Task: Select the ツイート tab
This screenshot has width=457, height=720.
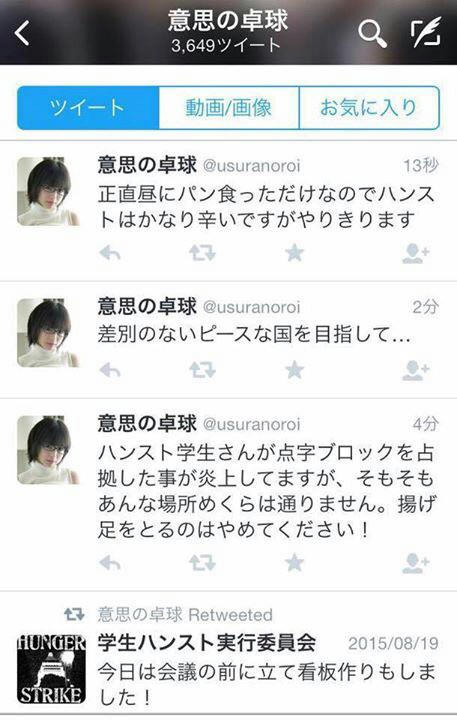Action: pyautogui.click(x=88, y=108)
